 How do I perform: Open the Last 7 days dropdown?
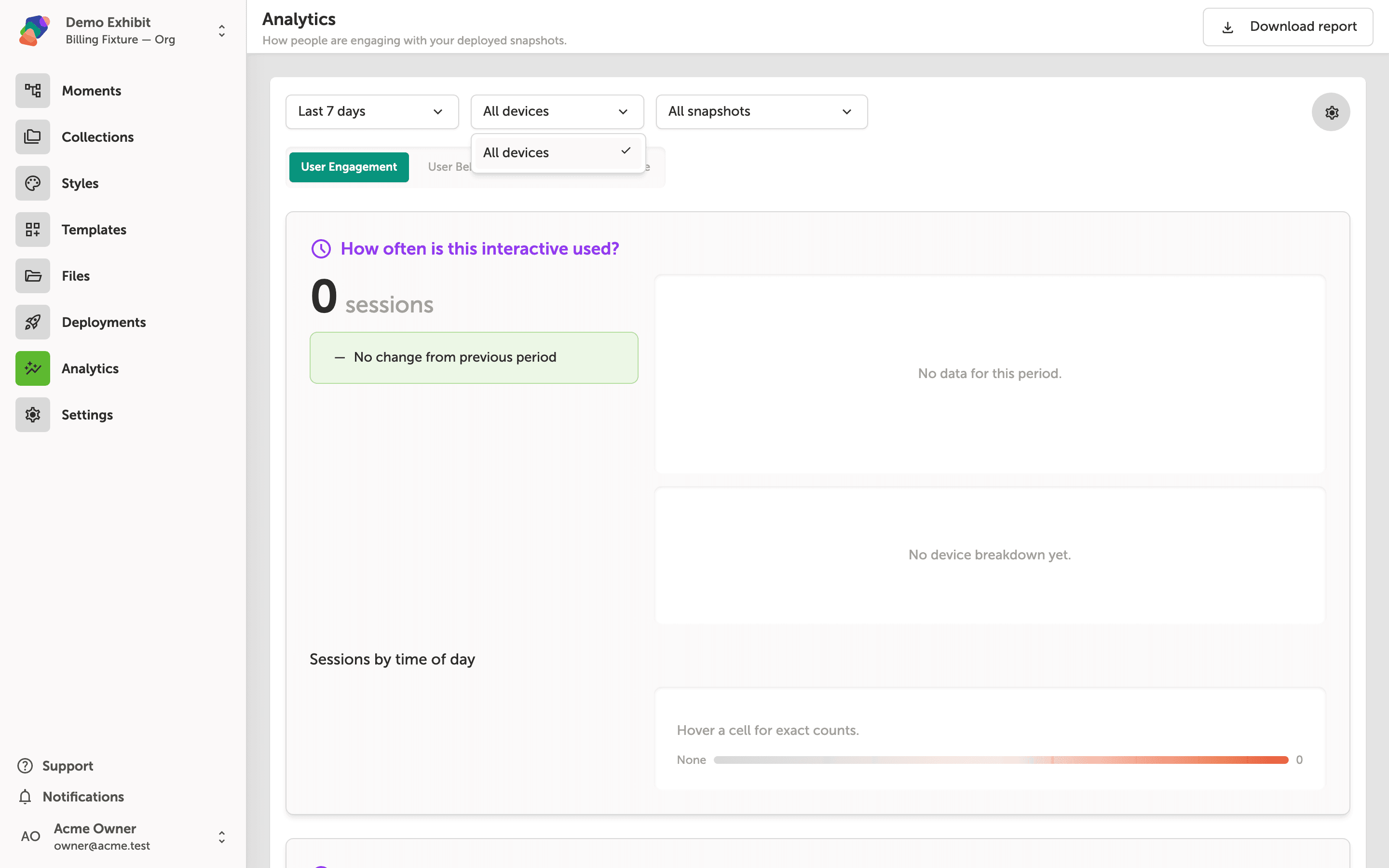372,112
